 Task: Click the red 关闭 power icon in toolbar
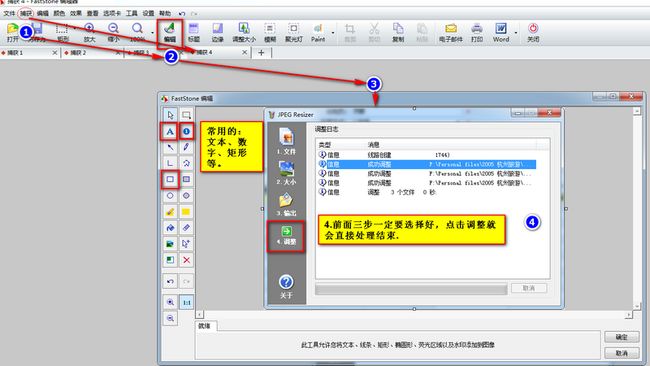(x=533, y=32)
